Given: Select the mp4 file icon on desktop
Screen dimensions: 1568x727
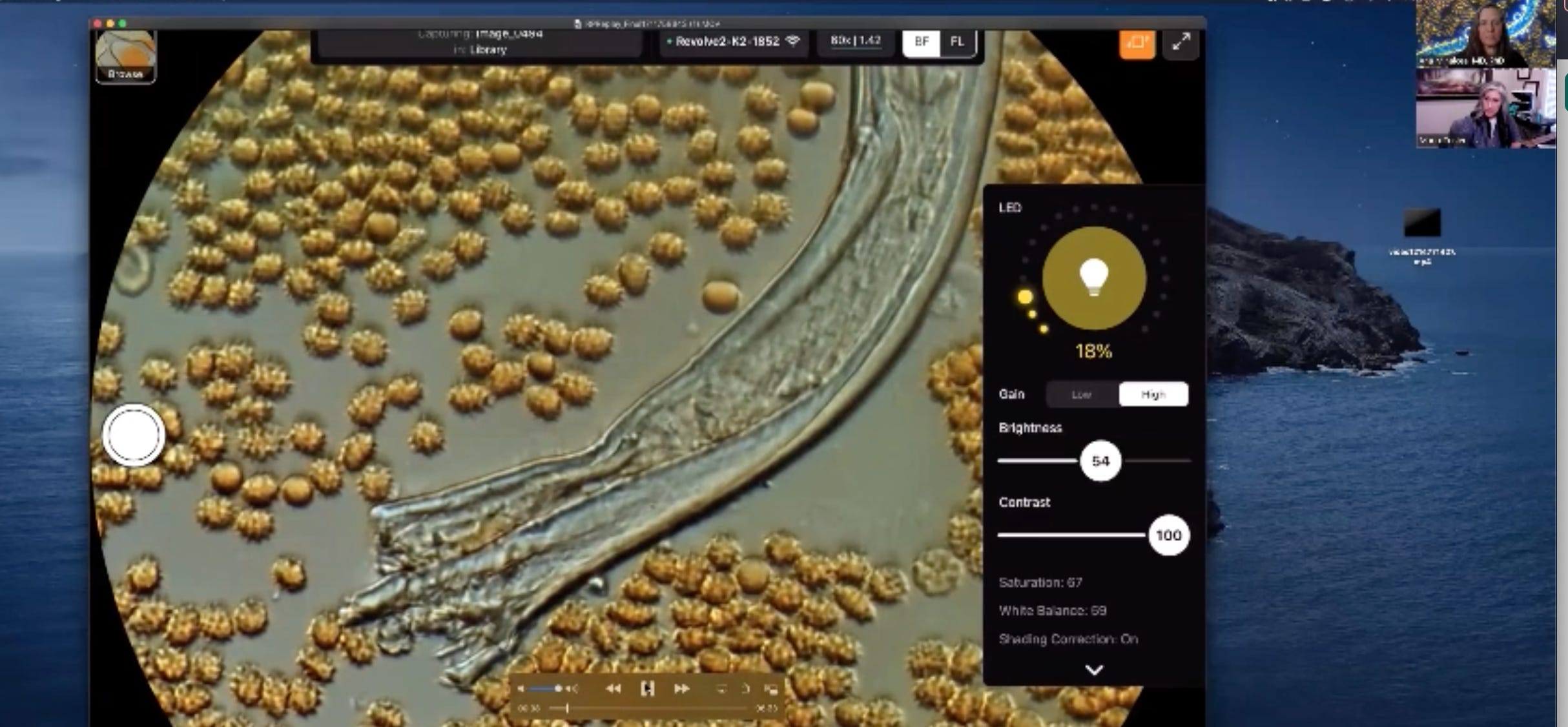Looking at the screenshot, I should pyautogui.click(x=1422, y=223).
